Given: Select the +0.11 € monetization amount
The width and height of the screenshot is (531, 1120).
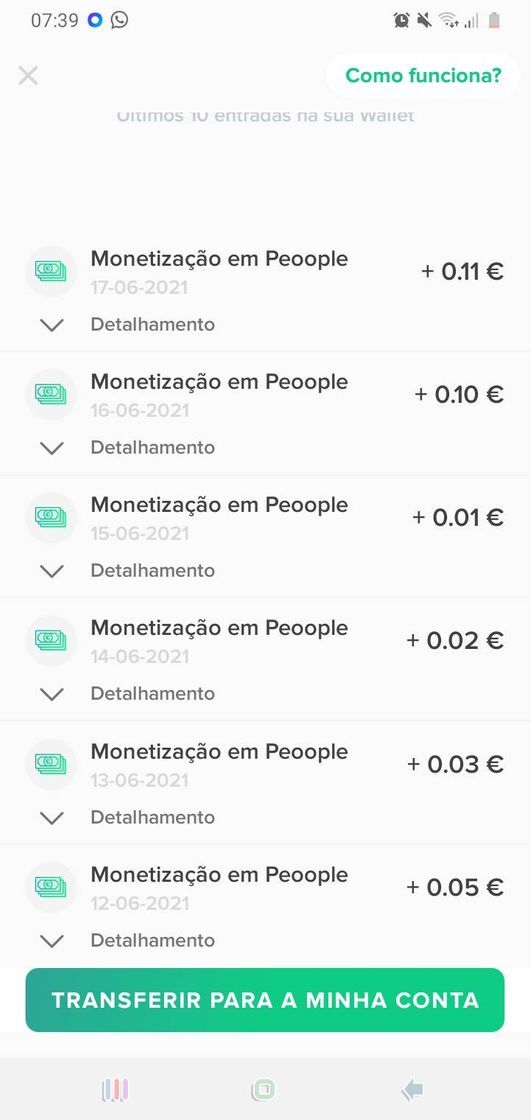Looking at the screenshot, I should click(462, 271).
